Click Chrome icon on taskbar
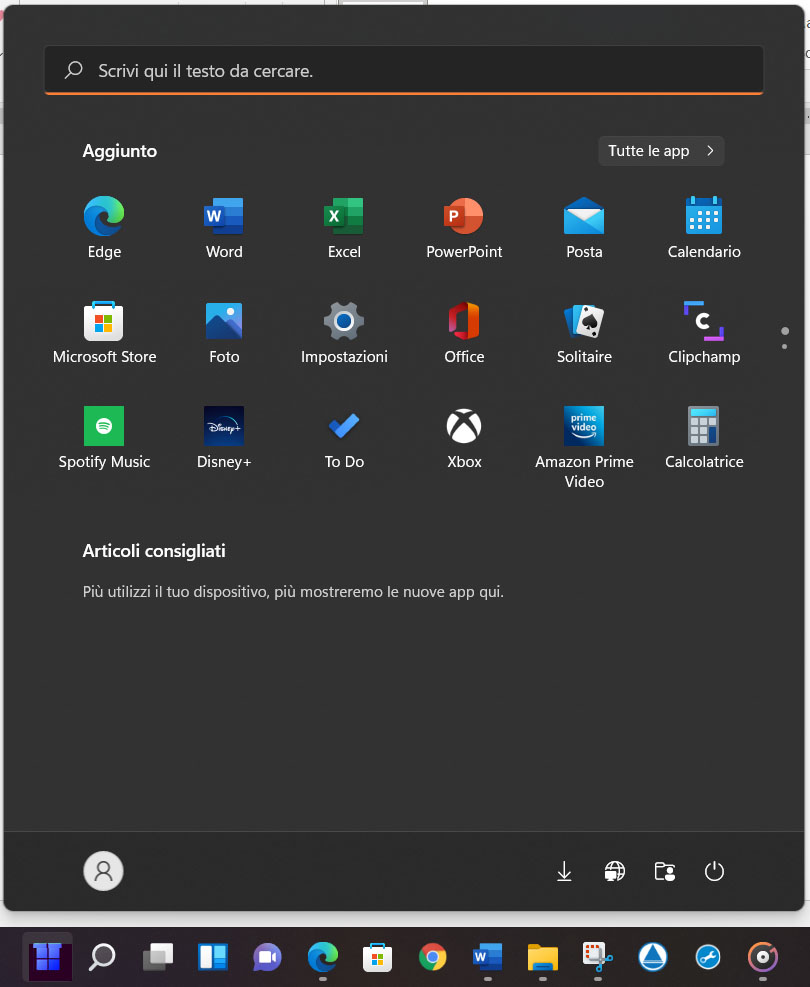This screenshot has width=810, height=987. click(432, 957)
